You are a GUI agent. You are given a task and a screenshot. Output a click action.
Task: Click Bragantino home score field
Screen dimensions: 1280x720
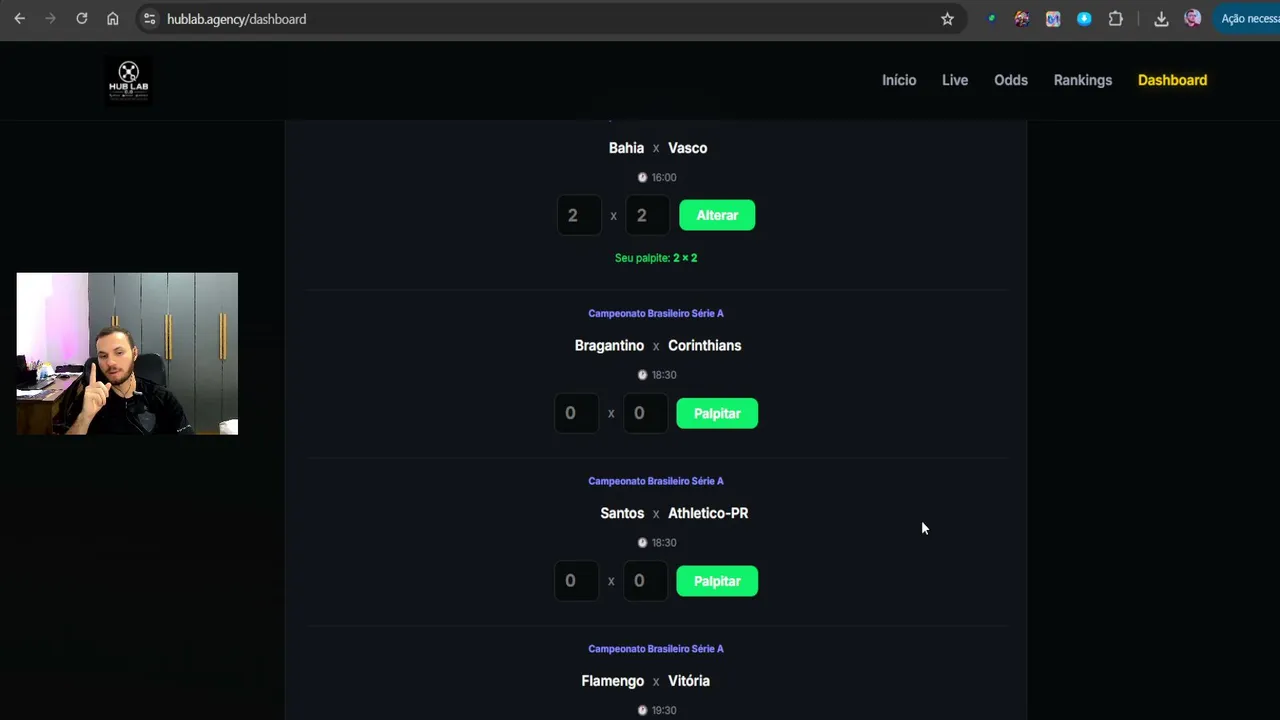[576, 413]
